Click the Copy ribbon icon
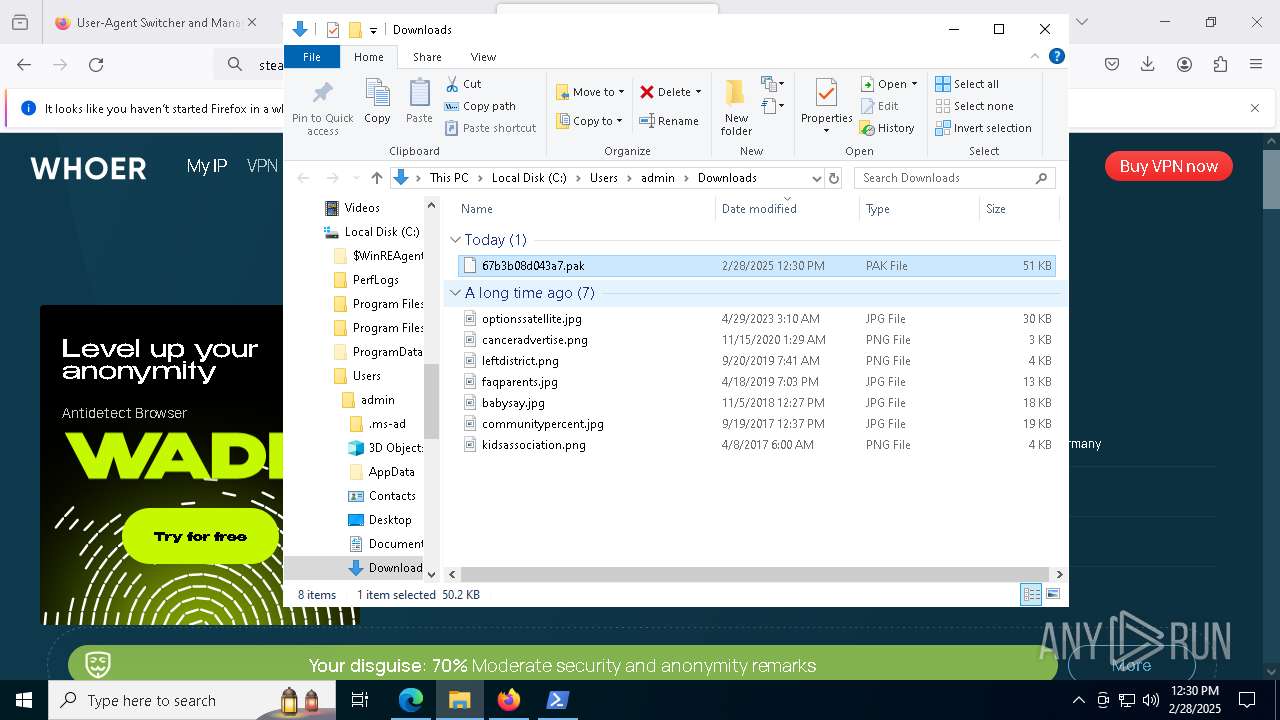The height and width of the screenshot is (720, 1280). pyautogui.click(x=377, y=102)
